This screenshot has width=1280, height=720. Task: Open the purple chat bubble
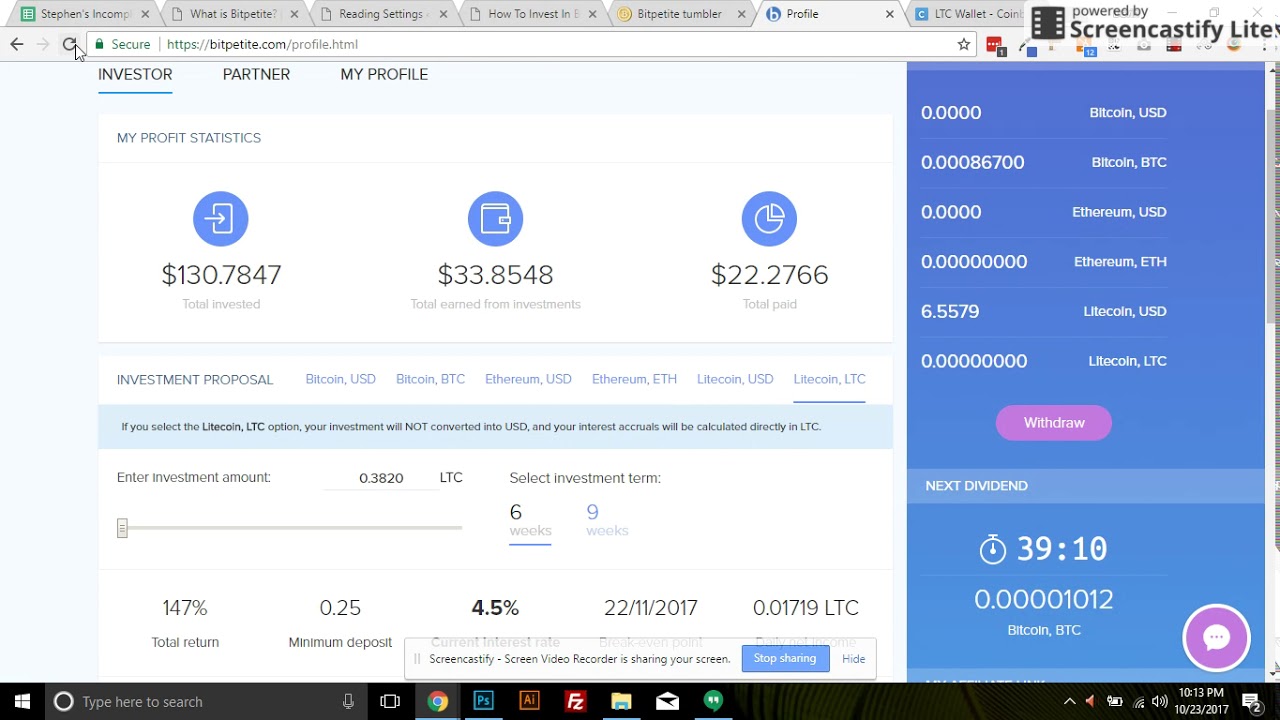1216,638
